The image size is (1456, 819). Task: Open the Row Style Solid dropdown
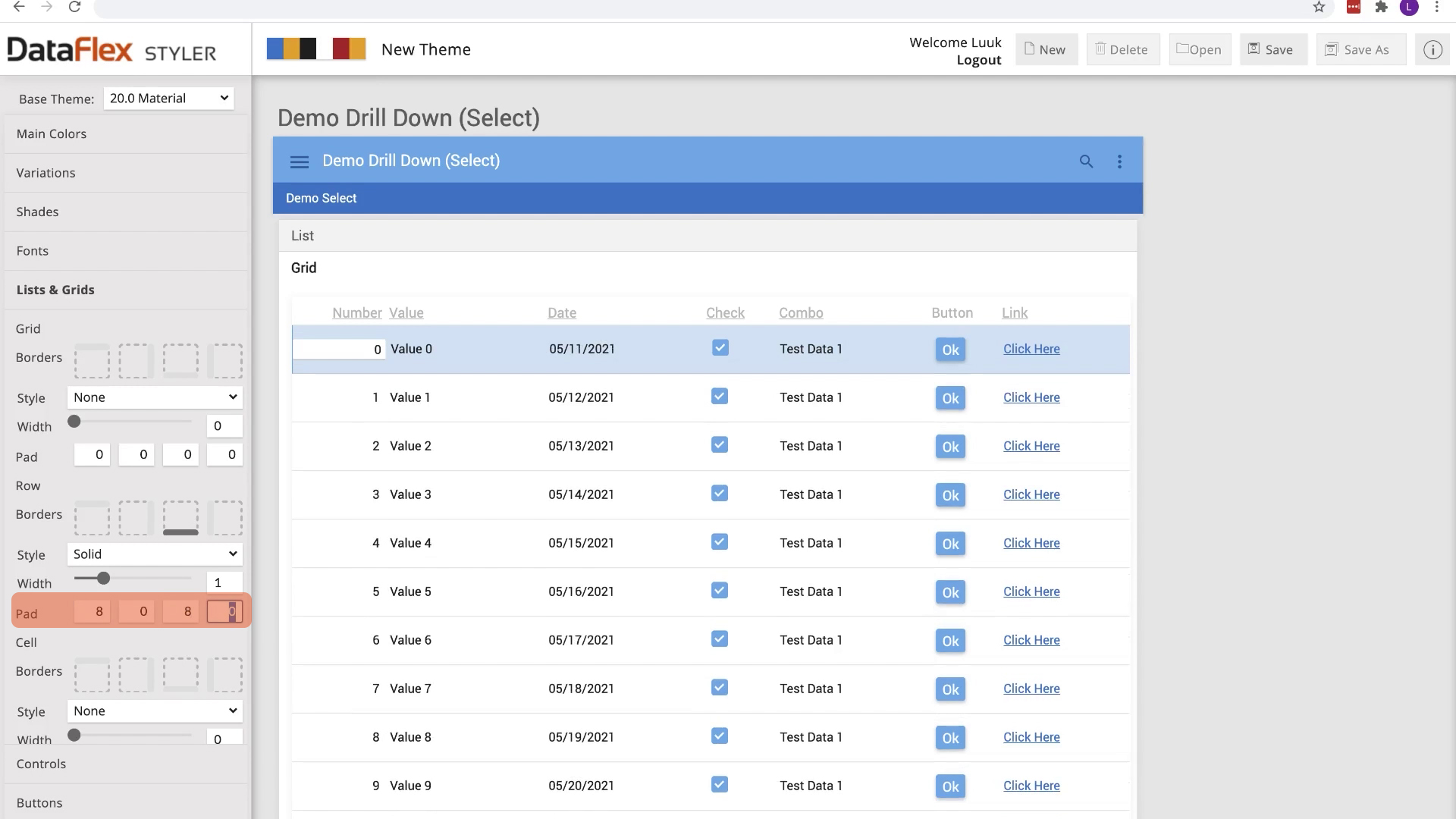(155, 554)
